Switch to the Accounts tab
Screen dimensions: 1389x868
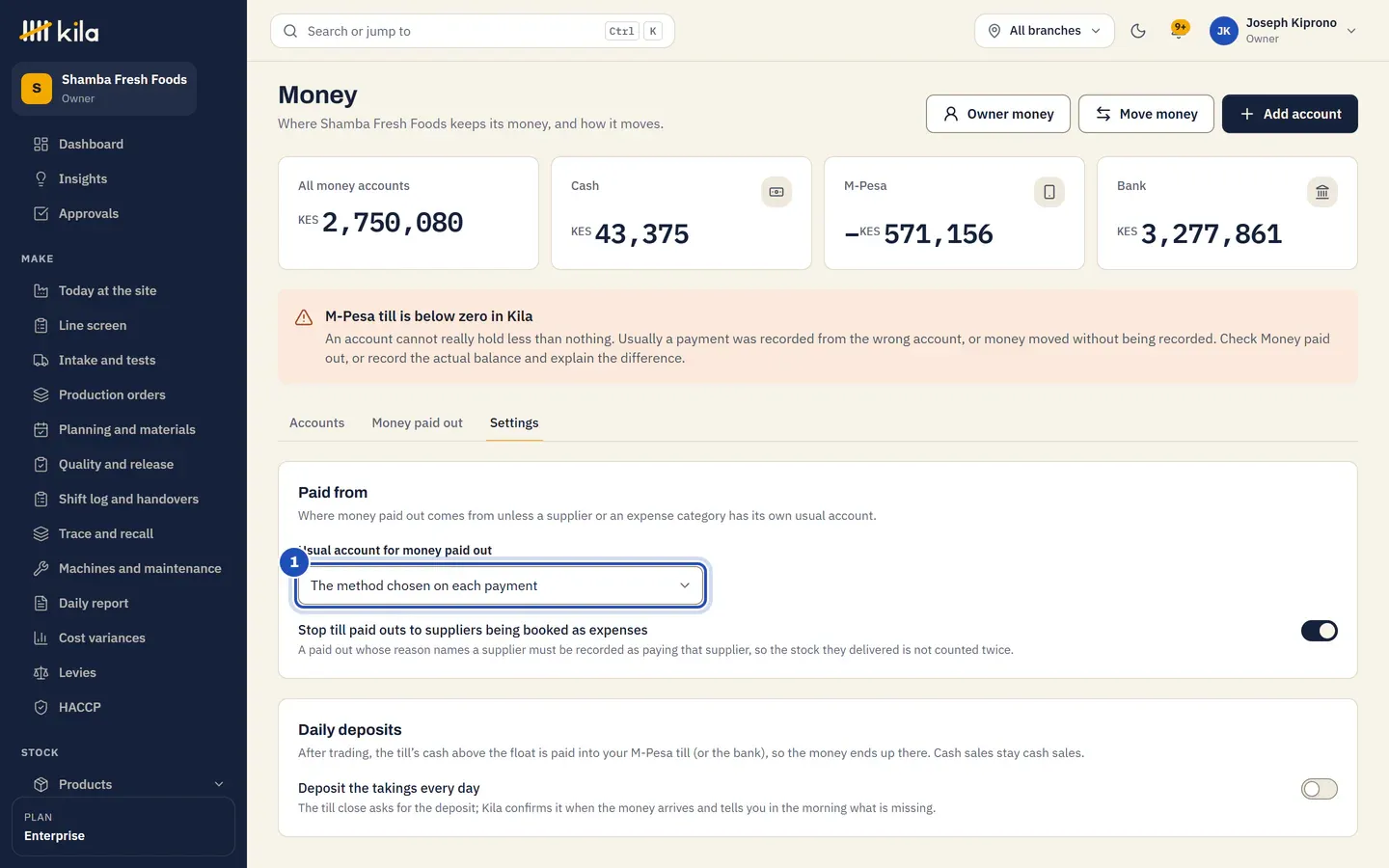point(316,422)
